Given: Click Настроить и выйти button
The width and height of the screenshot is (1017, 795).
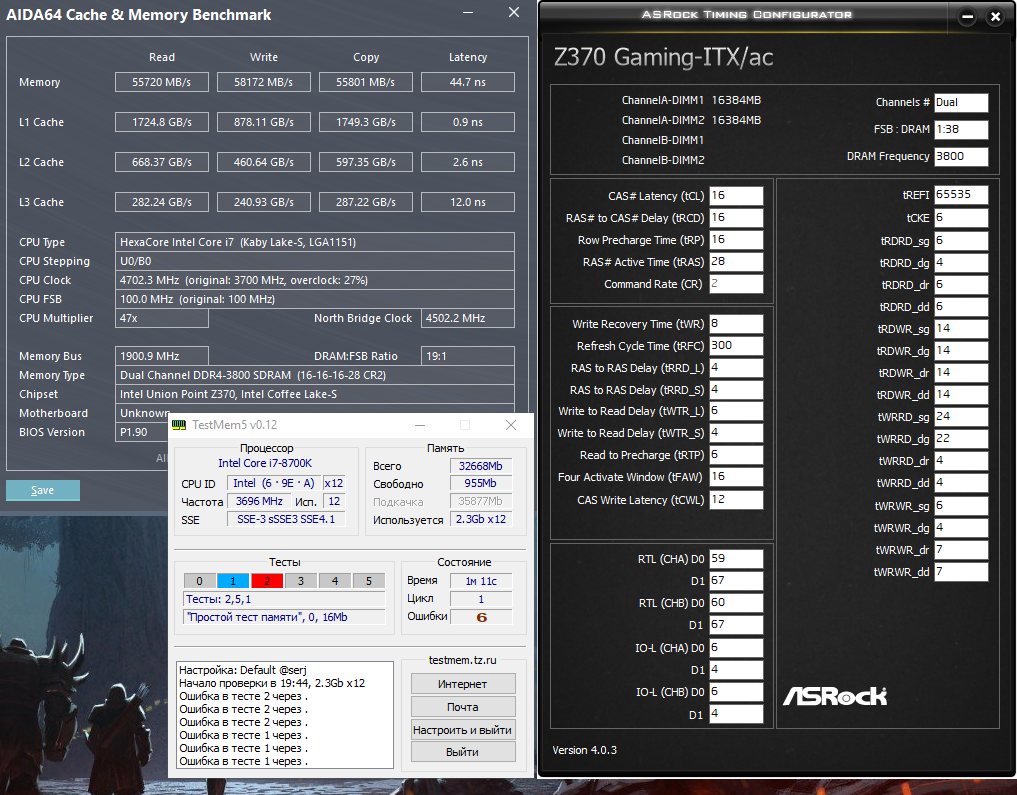Looking at the screenshot, I should tap(463, 730).
